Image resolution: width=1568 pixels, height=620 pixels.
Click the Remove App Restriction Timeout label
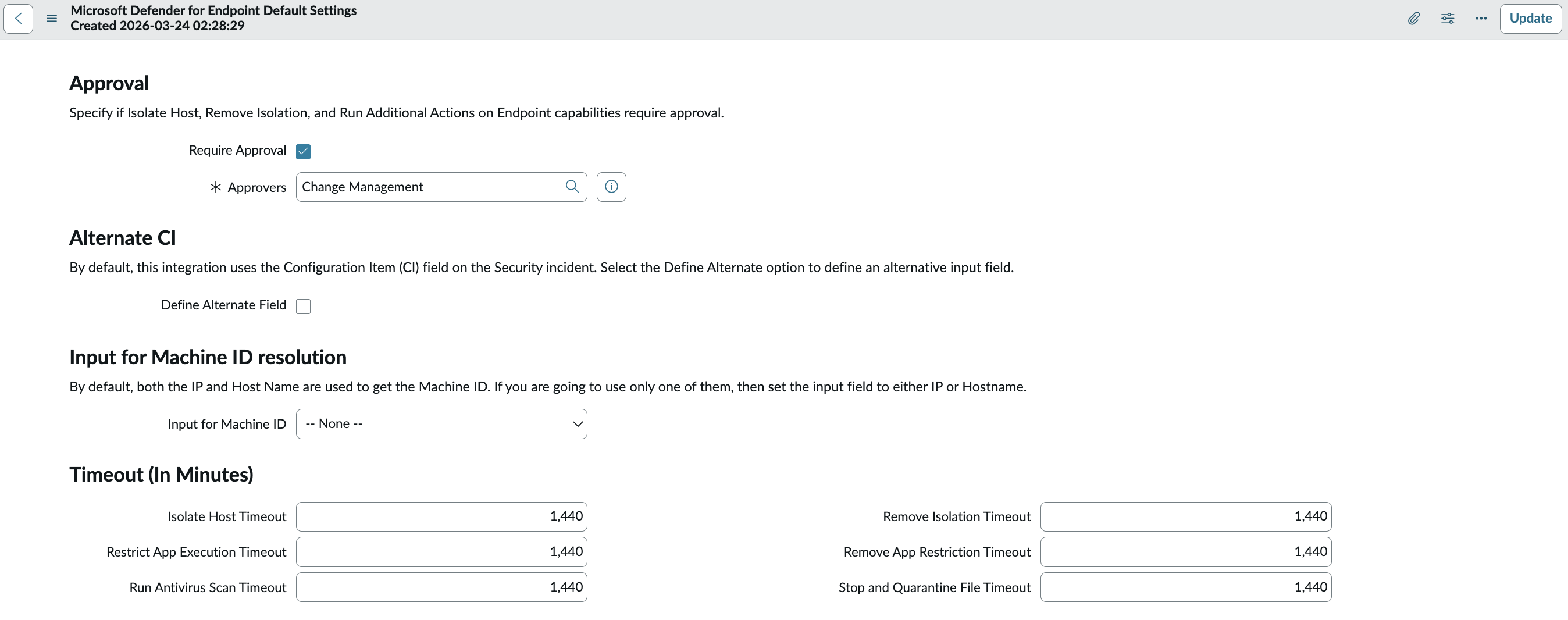[x=938, y=552]
